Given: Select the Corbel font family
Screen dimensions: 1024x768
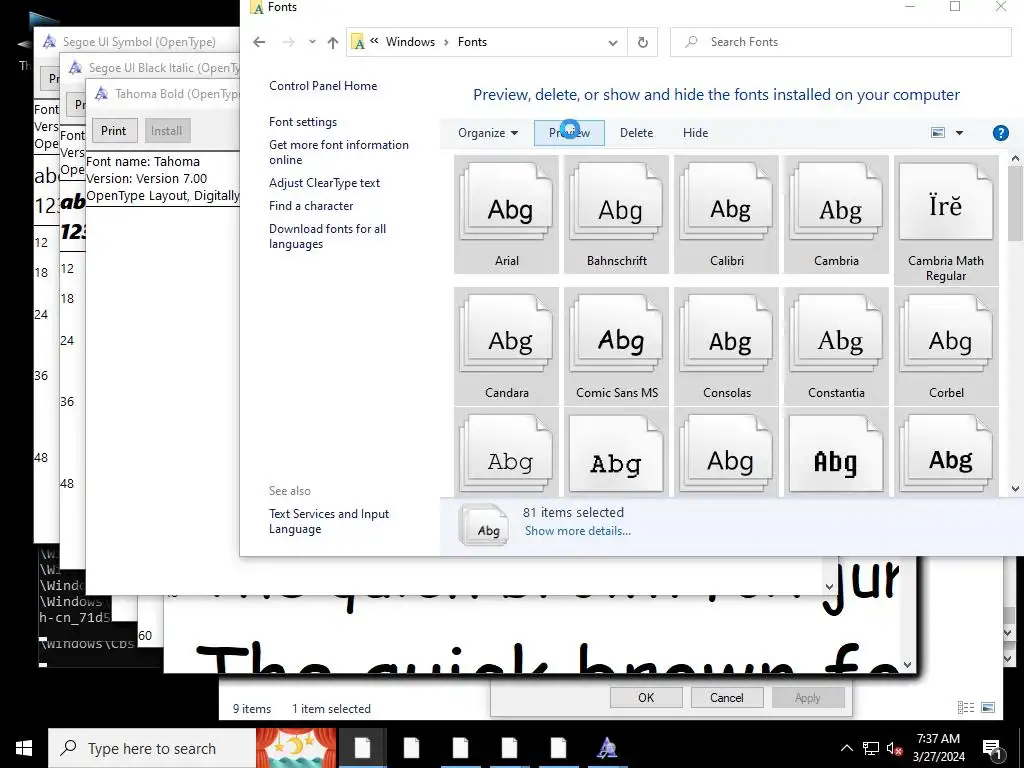Looking at the screenshot, I should click(946, 346).
